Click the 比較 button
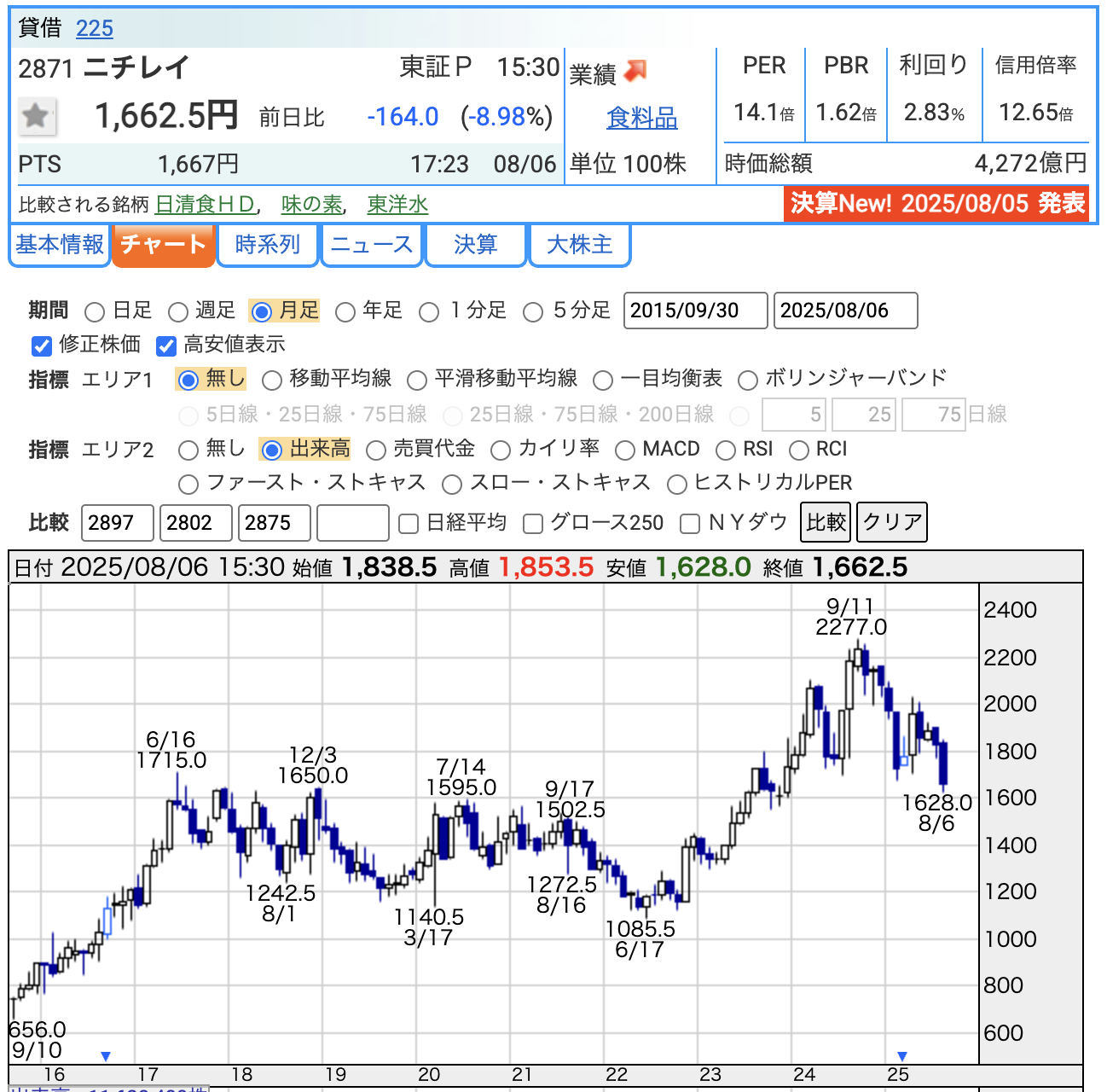The height and width of the screenshot is (1092, 1107). point(826,521)
